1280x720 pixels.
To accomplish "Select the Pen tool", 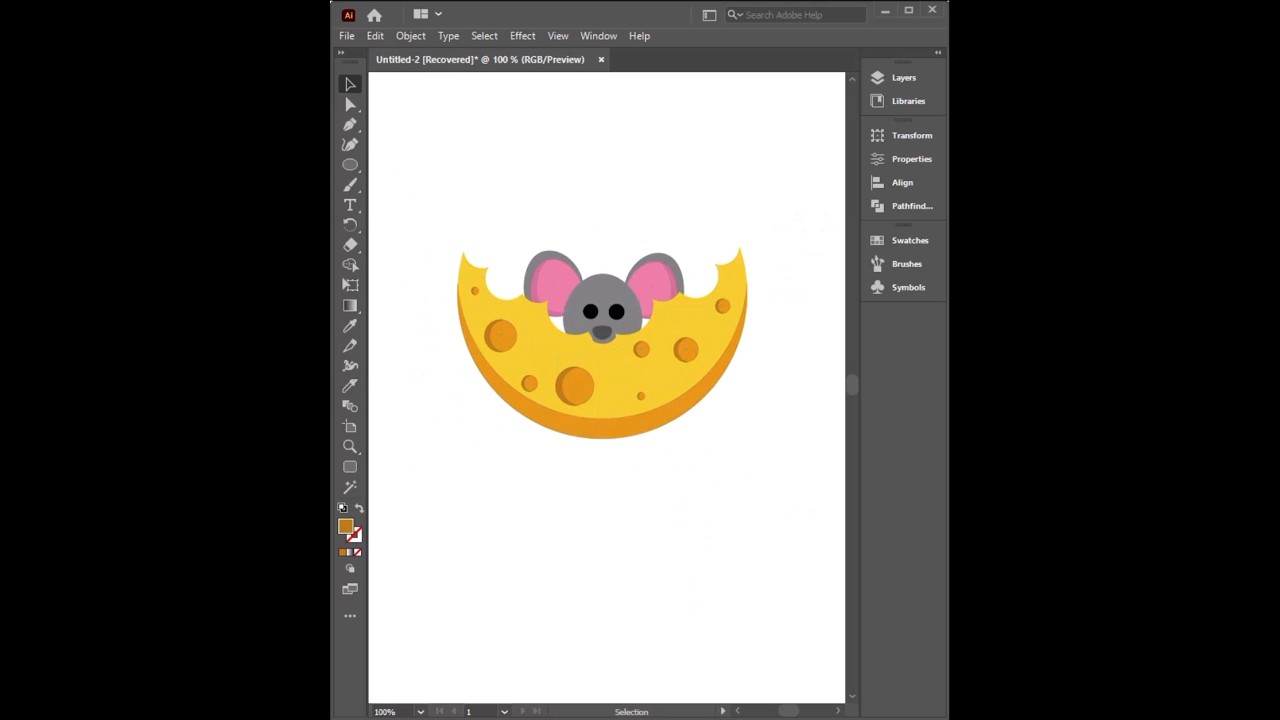I will [x=350, y=125].
